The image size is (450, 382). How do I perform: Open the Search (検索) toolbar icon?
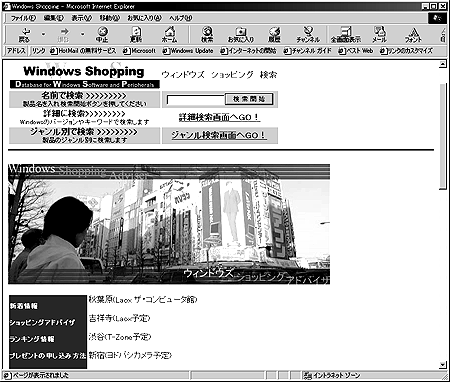click(207, 35)
